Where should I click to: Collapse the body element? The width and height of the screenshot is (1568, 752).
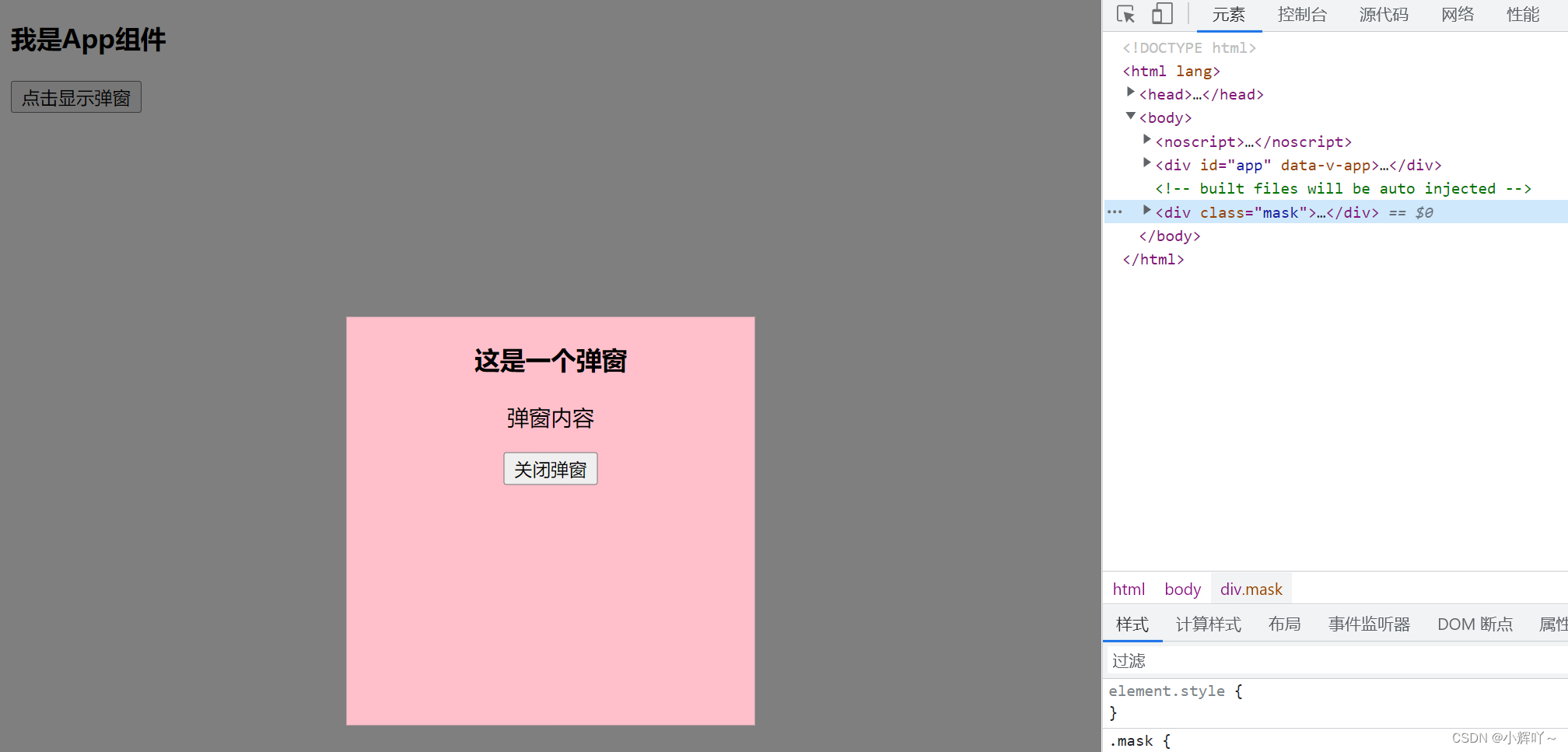point(1130,115)
